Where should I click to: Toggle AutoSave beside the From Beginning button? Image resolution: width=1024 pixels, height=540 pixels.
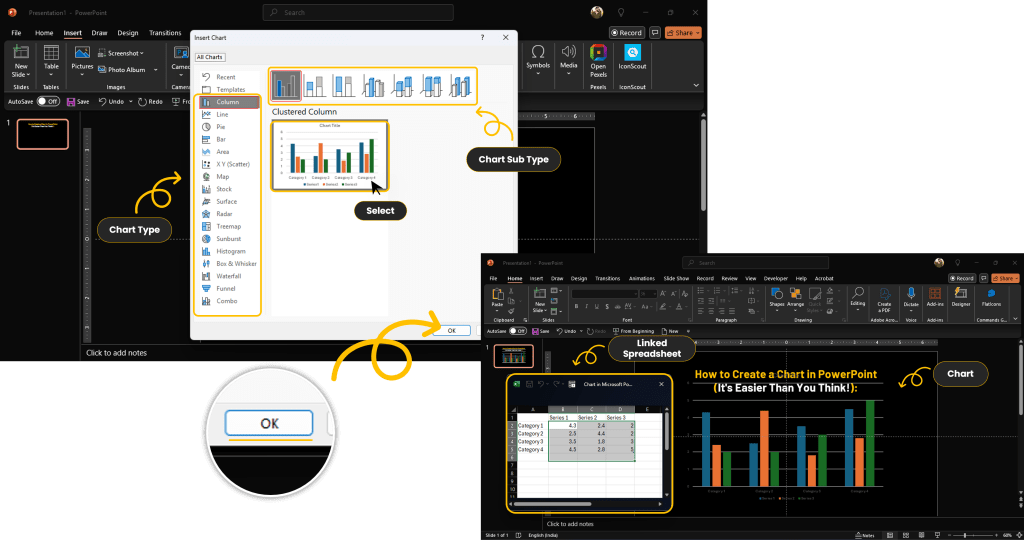click(x=518, y=331)
